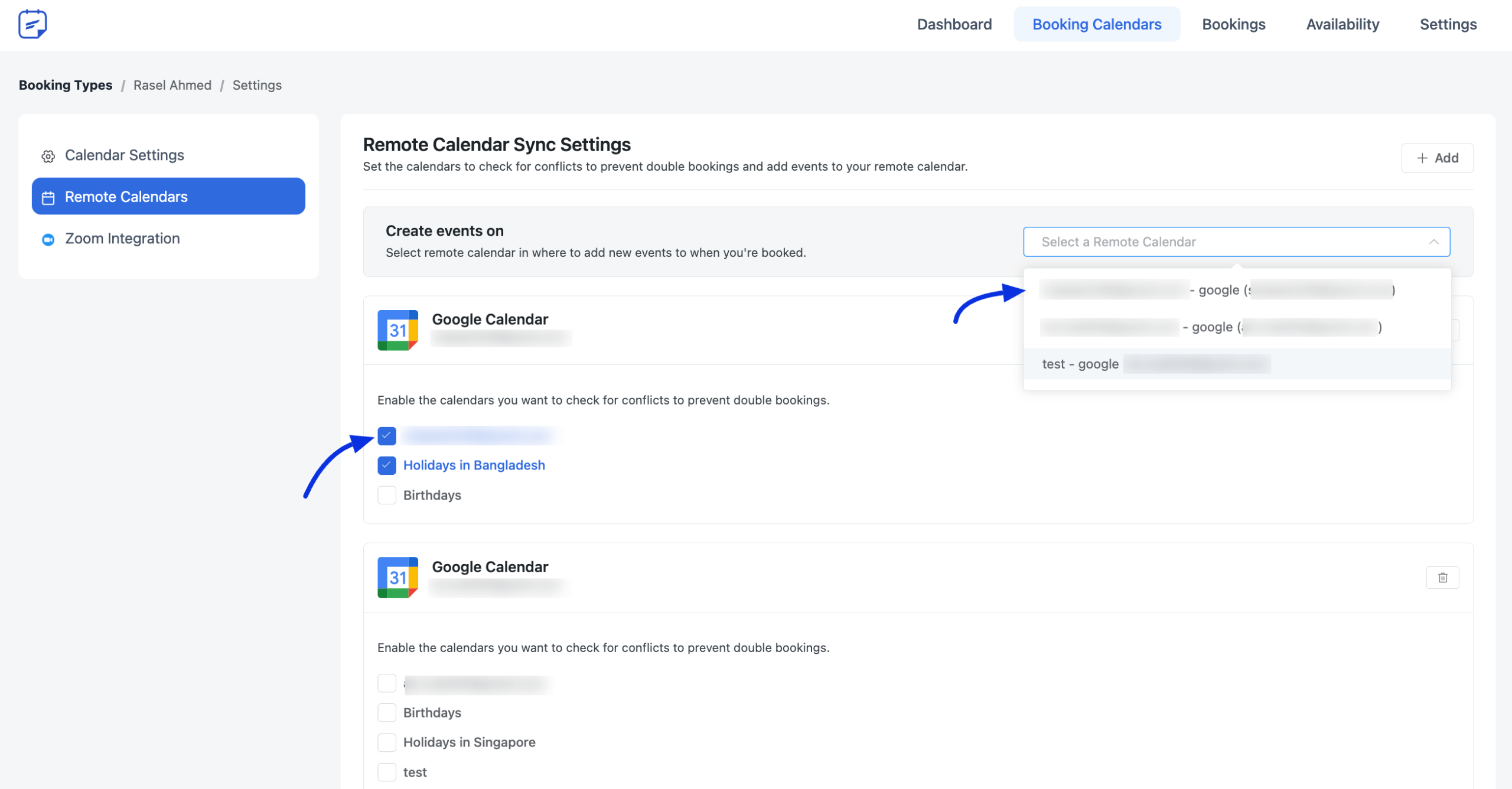Click the Add button
1512x789 pixels.
pos(1437,158)
